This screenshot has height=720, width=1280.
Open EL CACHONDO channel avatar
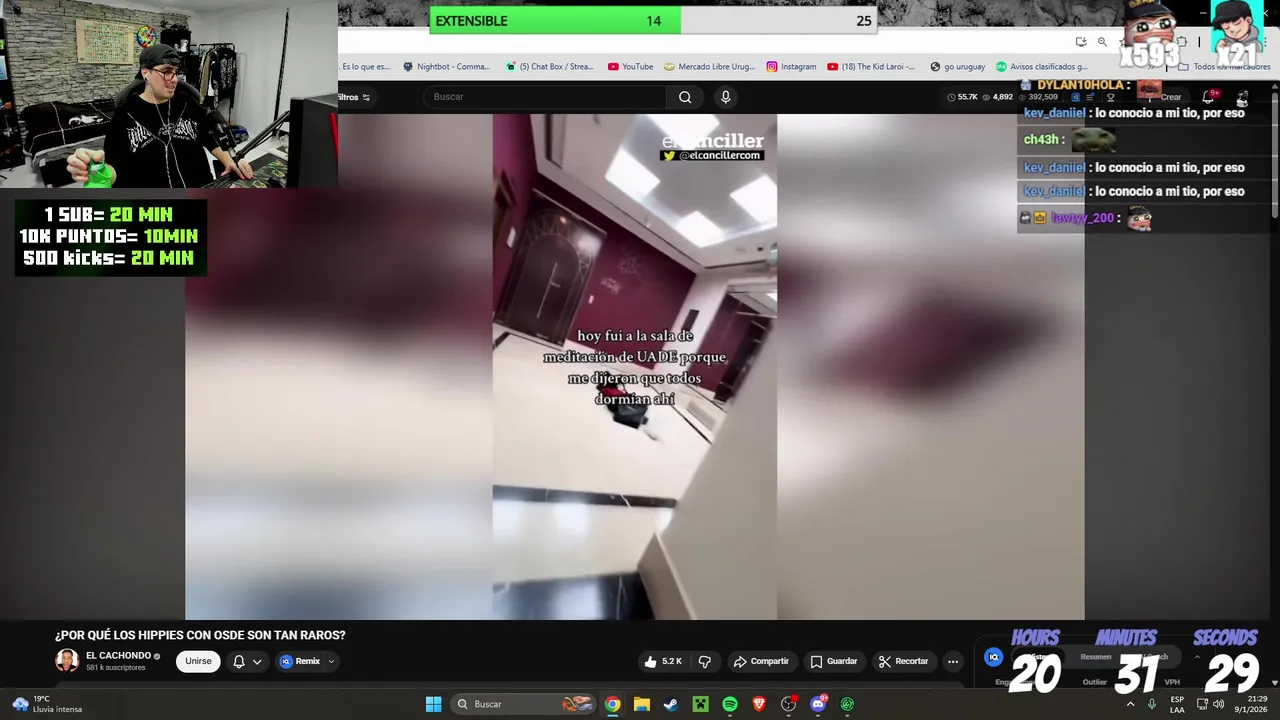click(x=67, y=661)
